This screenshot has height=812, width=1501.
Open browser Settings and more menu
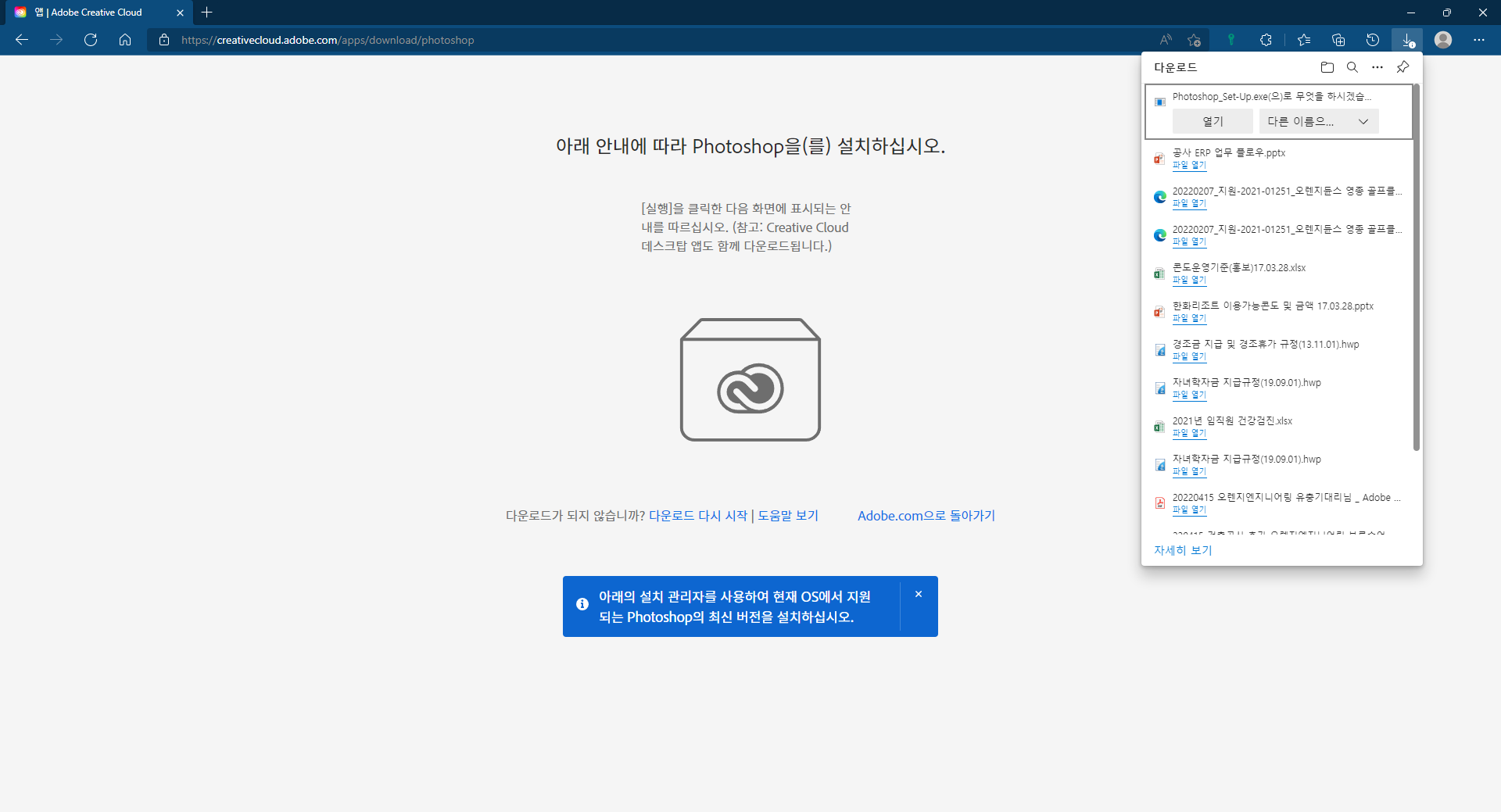1478,40
